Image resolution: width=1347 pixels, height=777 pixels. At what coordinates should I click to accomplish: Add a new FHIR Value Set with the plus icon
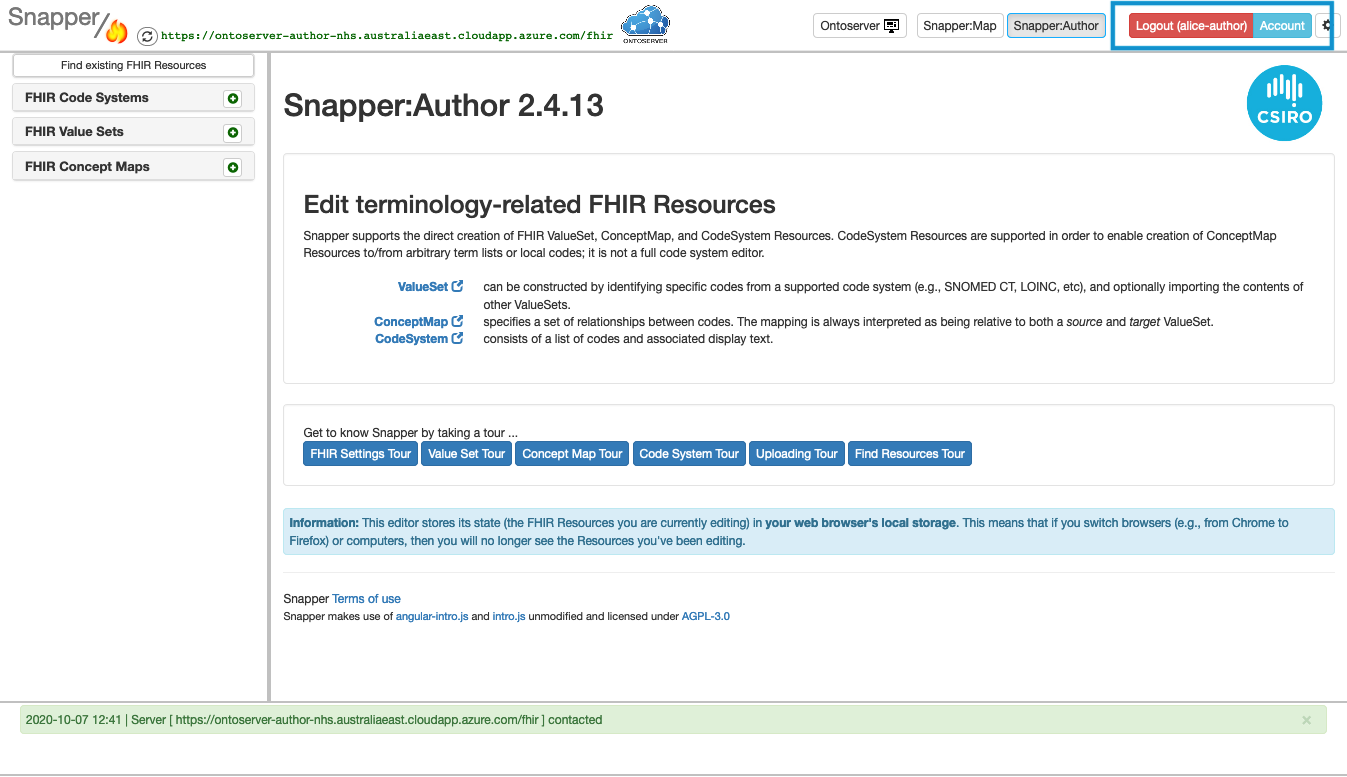tap(233, 131)
